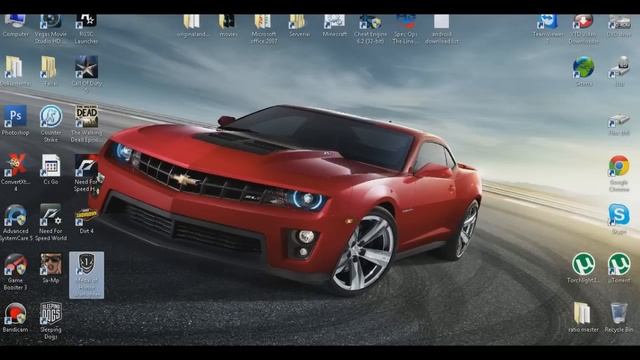Open the ConvertXt shortcut icon
The height and width of the screenshot is (360, 640).
click(16, 172)
